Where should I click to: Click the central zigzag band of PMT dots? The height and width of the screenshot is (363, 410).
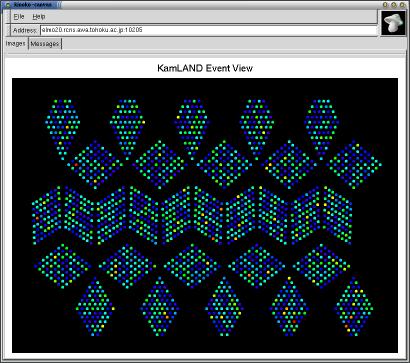(x=192, y=215)
